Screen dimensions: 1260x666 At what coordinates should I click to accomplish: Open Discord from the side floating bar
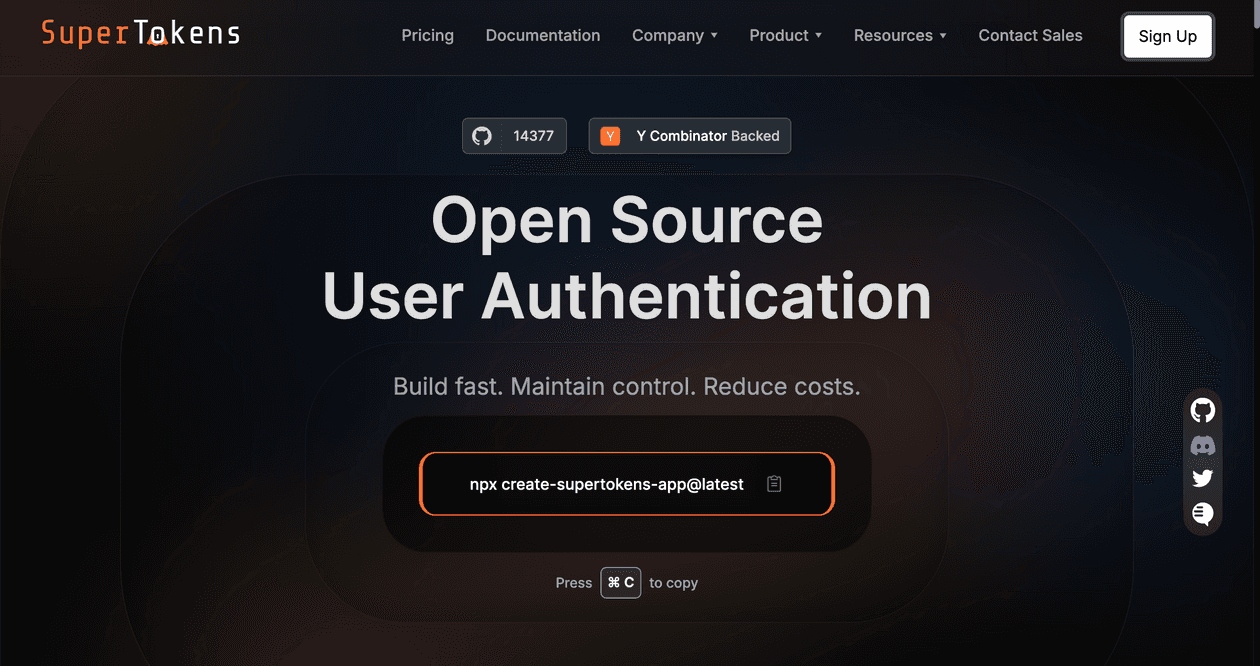tap(1202, 445)
